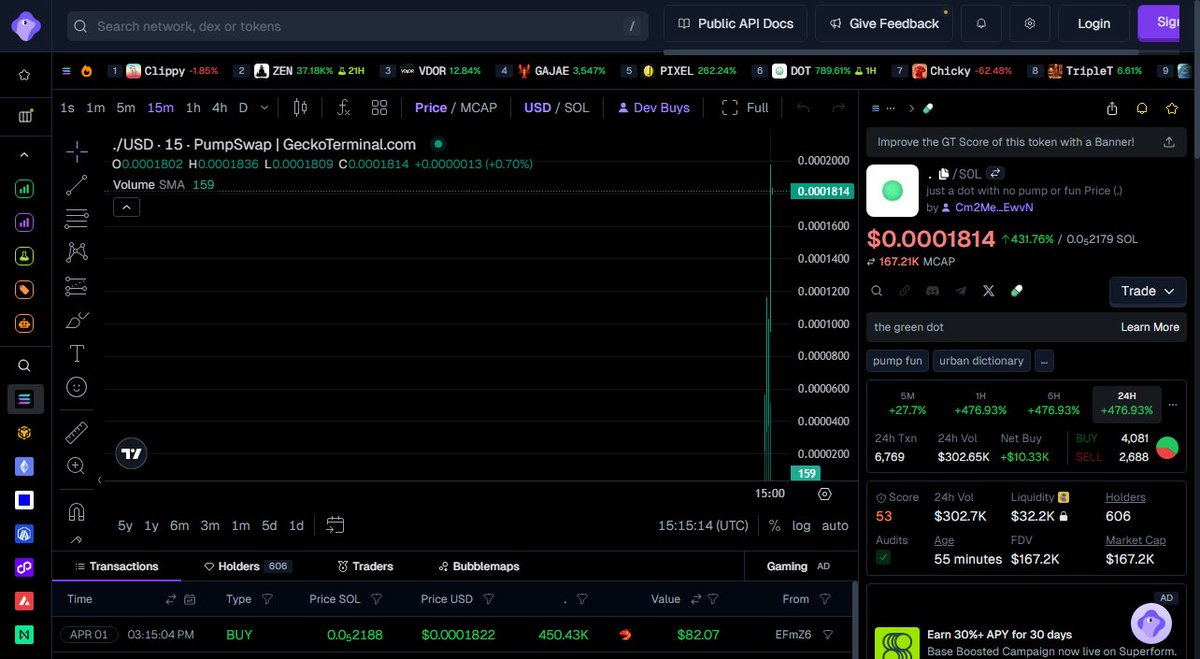The width and height of the screenshot is (1200, 659).
Task: Expand the timeframe dropdown arrow after D
Action: point(264,107)
